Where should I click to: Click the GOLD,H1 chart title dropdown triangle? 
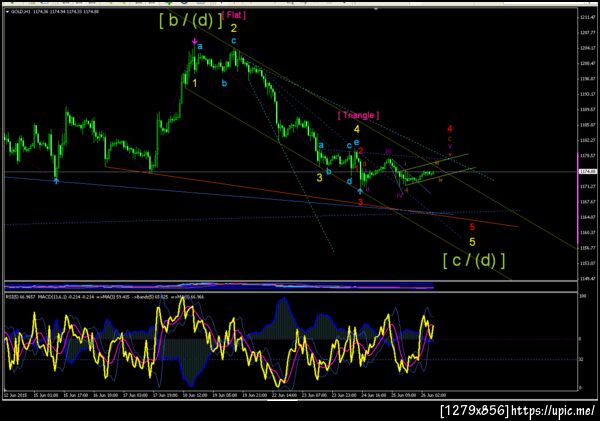pos(7,12)
